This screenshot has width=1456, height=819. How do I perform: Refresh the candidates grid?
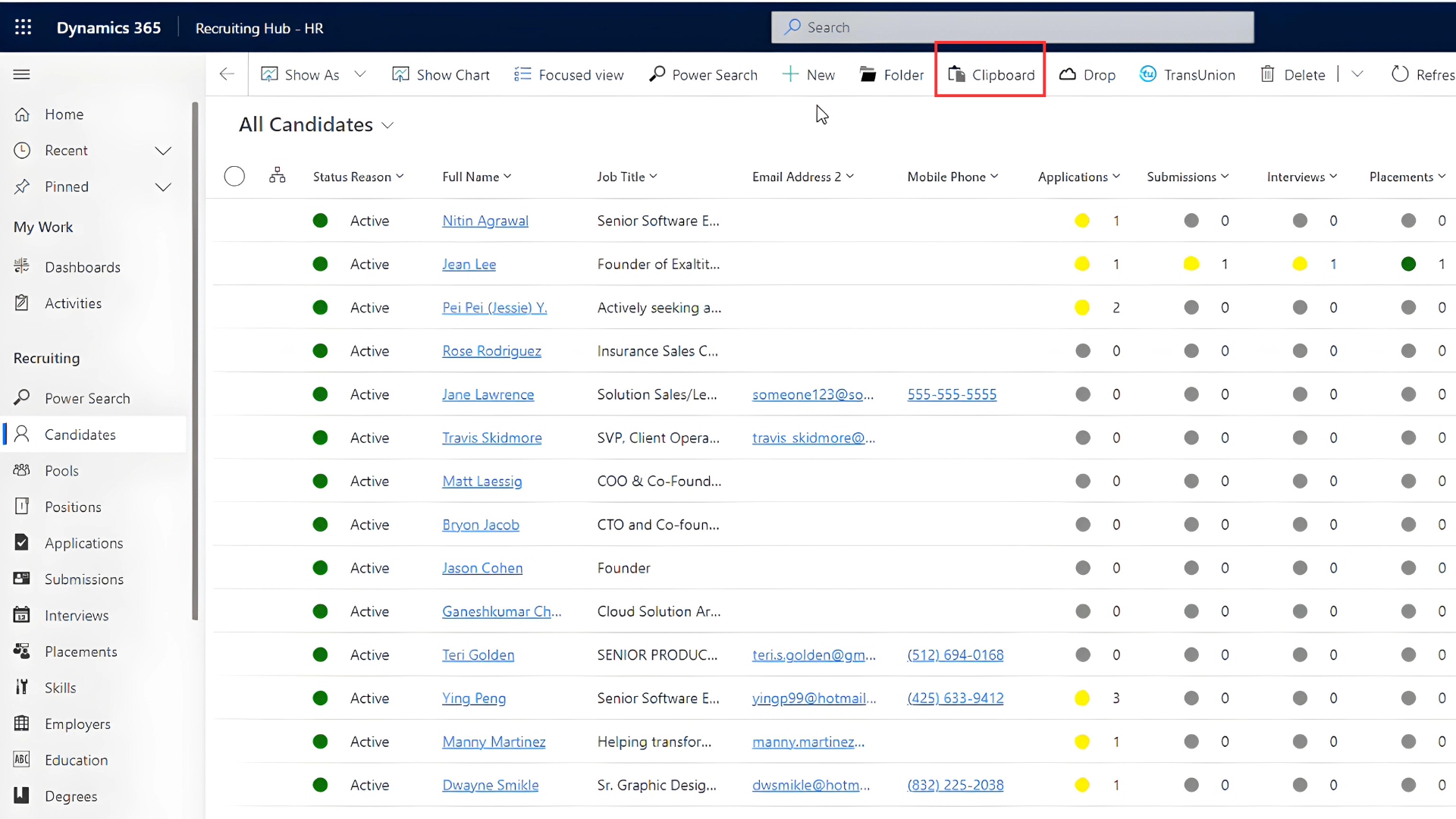pos(1423,74)
